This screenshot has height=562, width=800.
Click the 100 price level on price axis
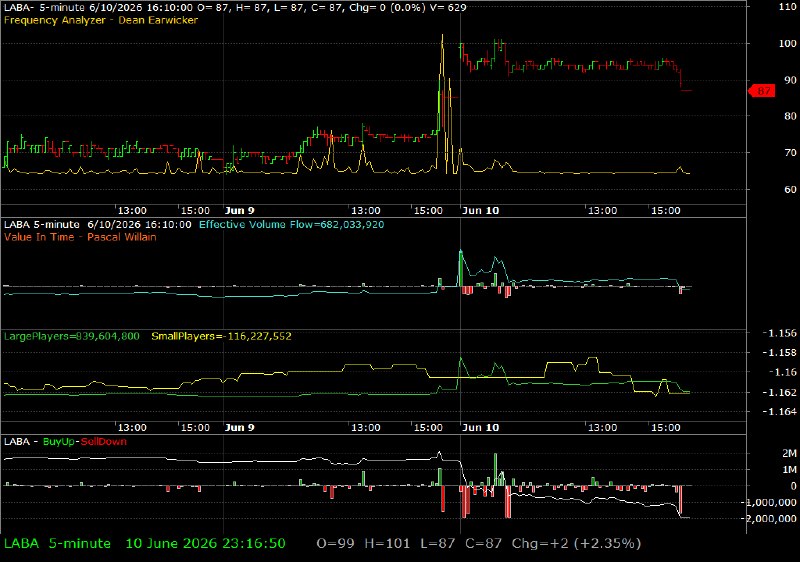pos(787,44)
